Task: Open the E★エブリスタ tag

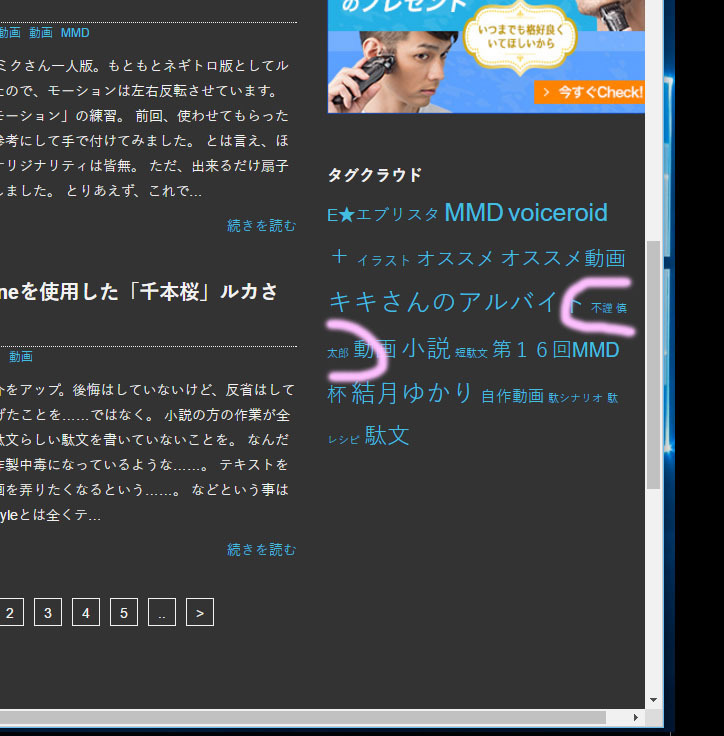Action: pos(383,215)
